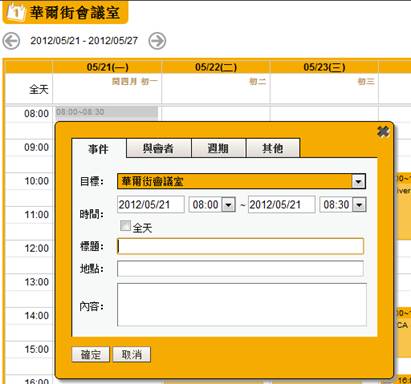Click the 15:00 time label
The height and width of the screenshot is (384, 411).
[x=36, y=349]
